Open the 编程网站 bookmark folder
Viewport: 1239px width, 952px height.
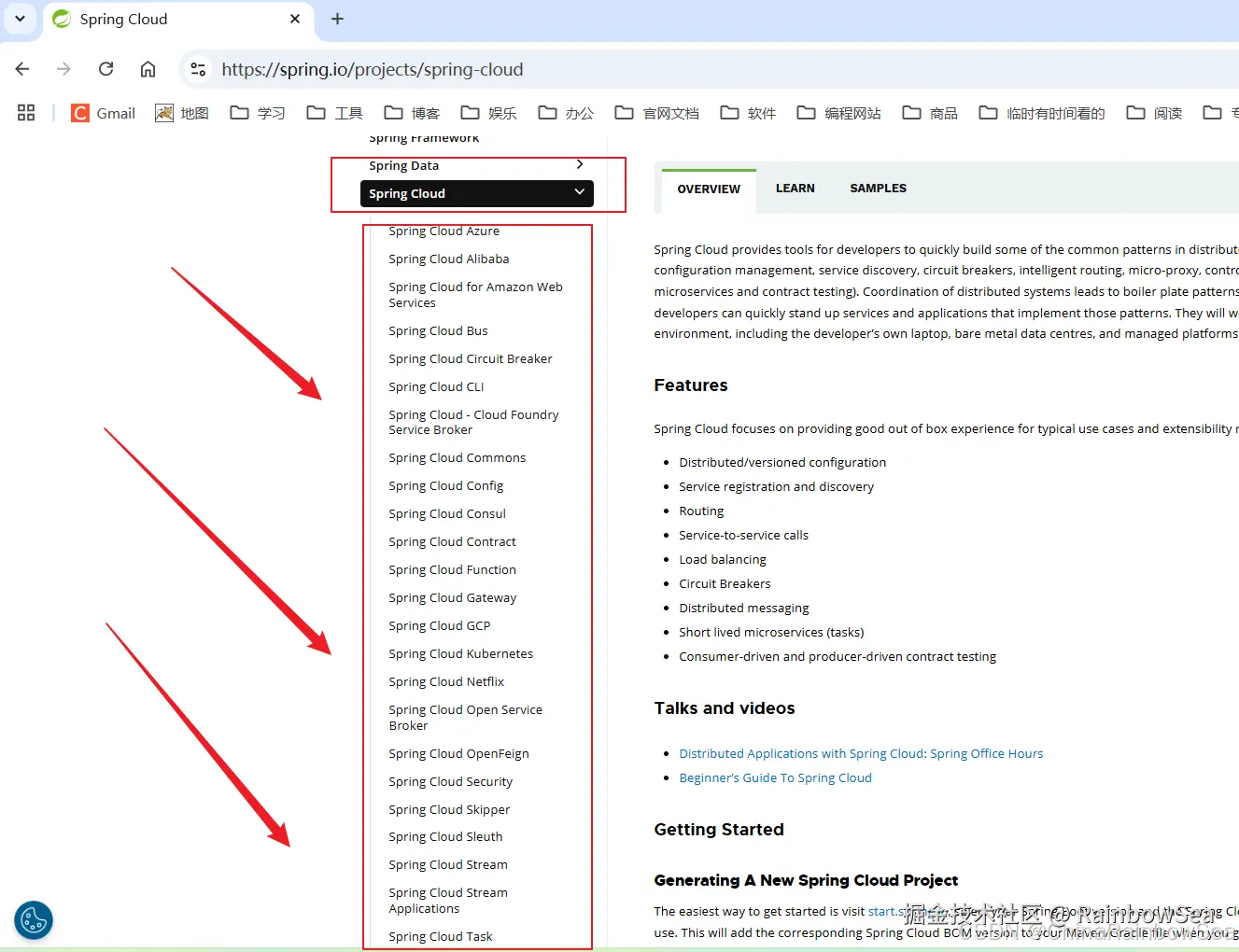click(x=838, y=113)
